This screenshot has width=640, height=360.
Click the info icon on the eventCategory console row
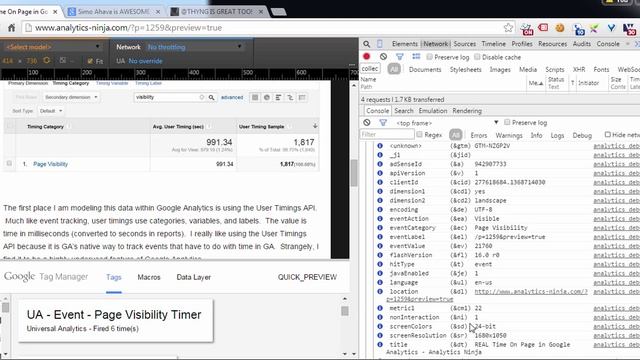click(380, 228)
